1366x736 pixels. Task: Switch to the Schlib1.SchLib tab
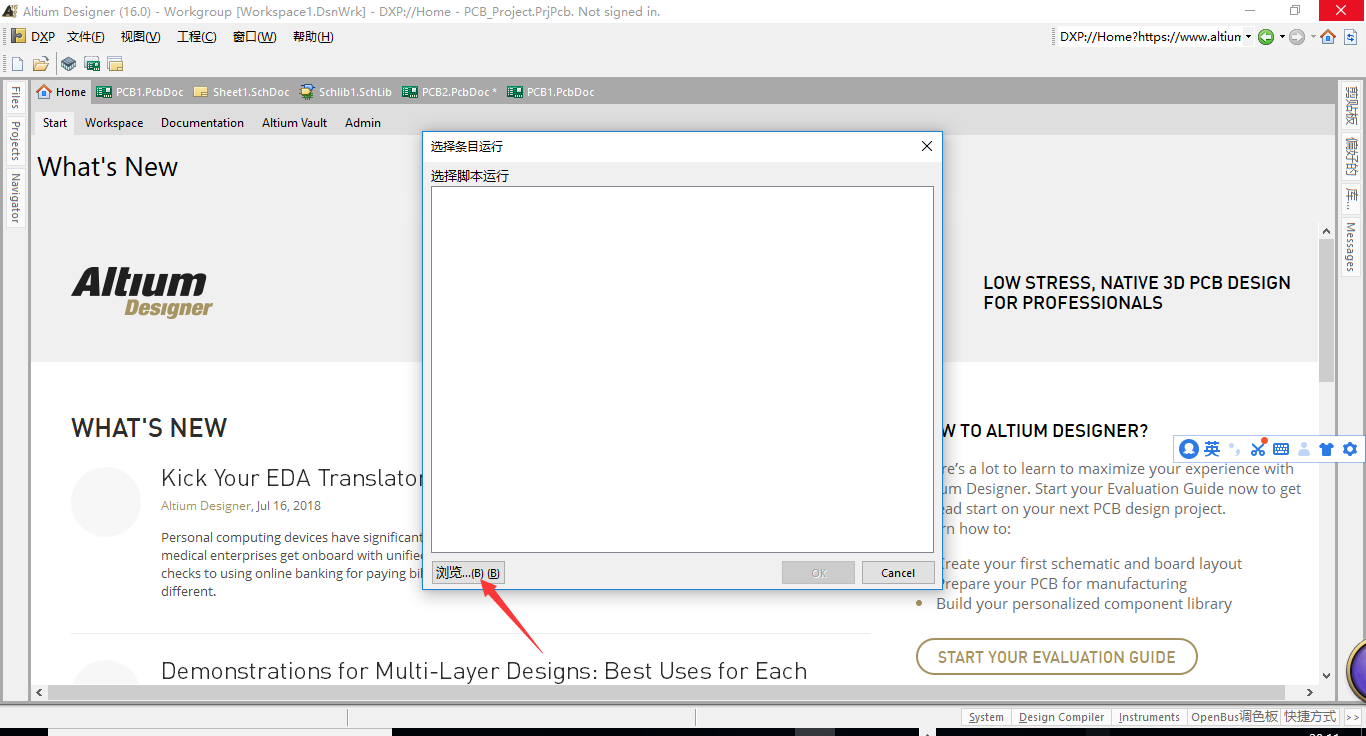point(346,92)
